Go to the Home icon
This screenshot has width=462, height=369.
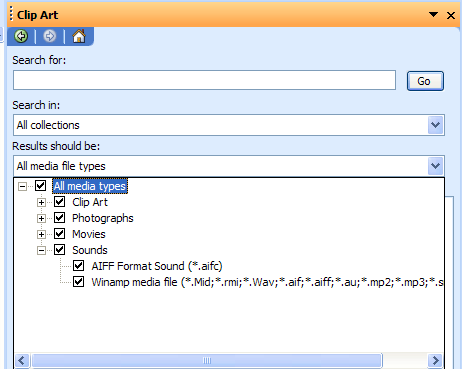coord(79,36)
